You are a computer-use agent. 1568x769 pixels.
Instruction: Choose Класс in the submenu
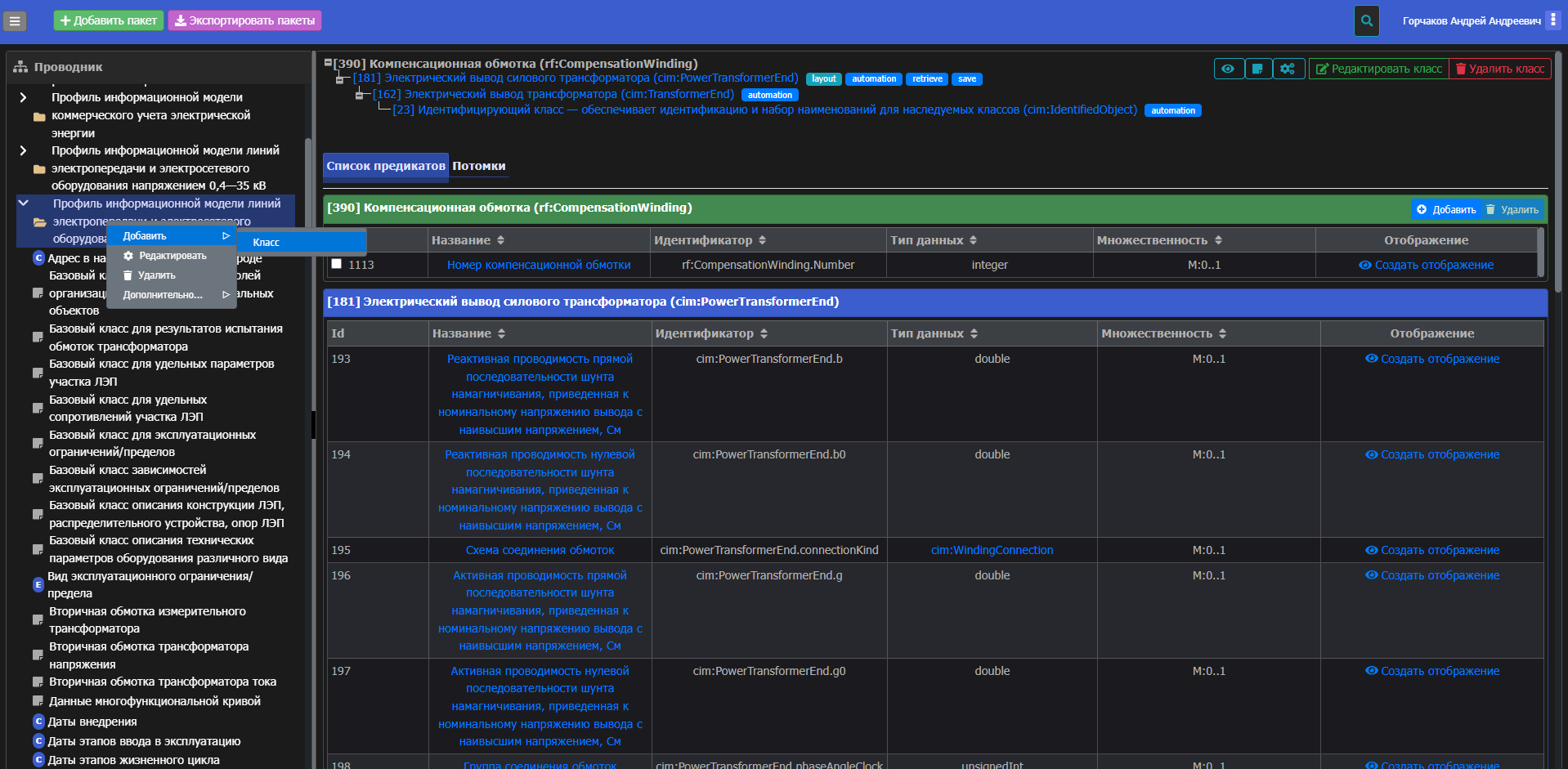coord(301,243)
